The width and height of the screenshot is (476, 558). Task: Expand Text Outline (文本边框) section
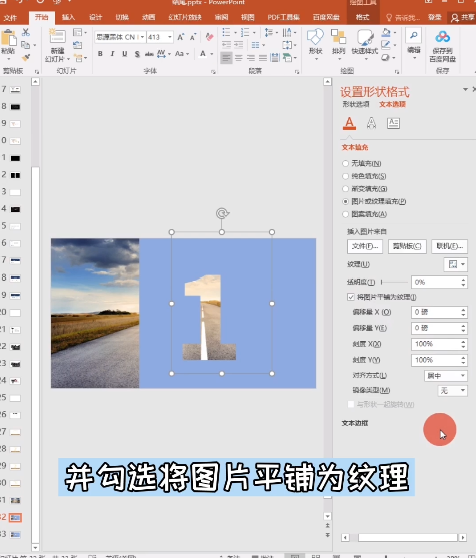355,423
